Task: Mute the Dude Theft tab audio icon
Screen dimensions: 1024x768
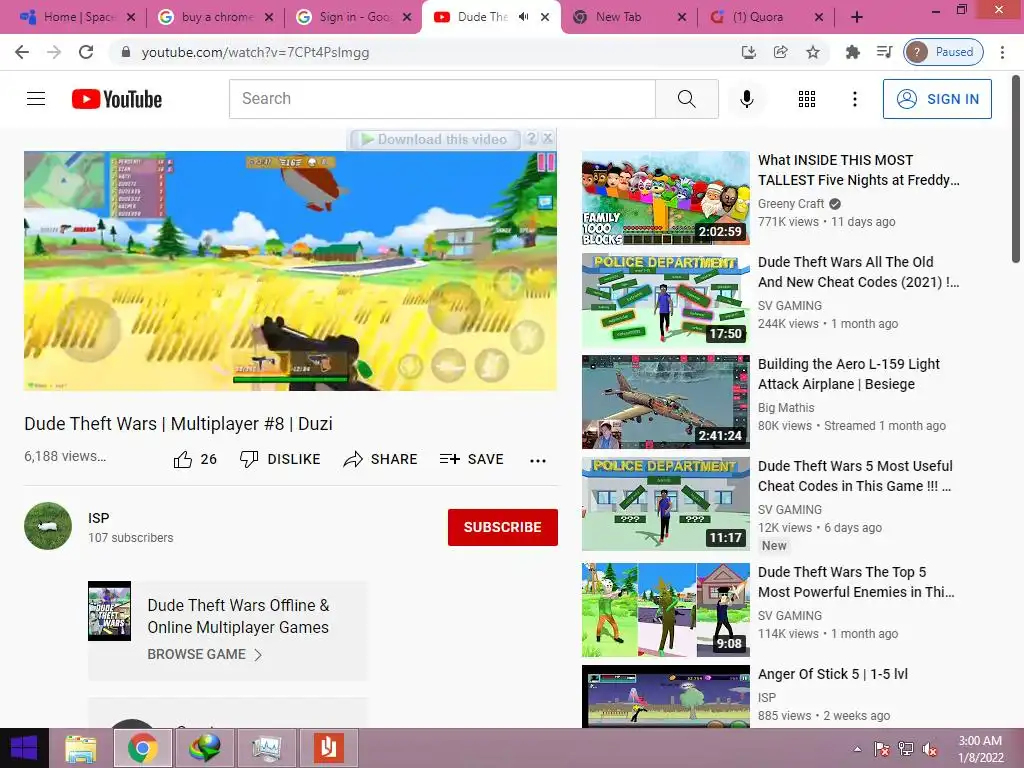Action: pos(523,17)
